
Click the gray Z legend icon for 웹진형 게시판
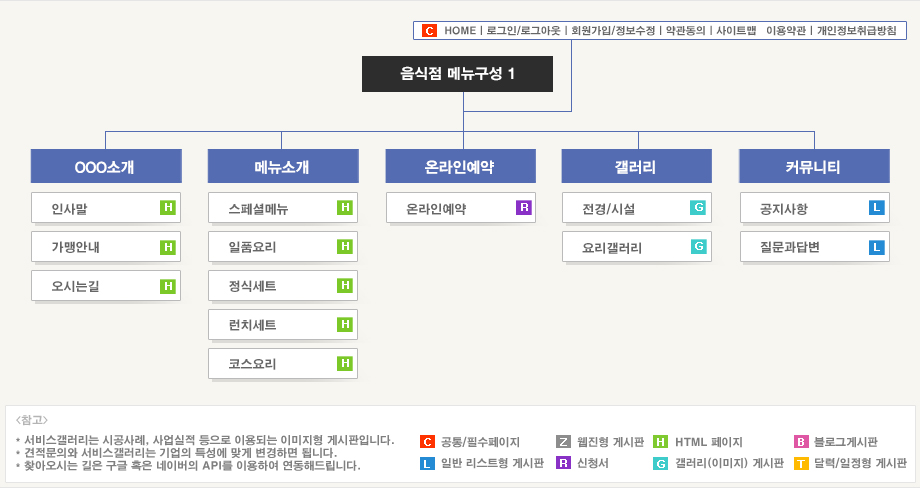(563, 442)
